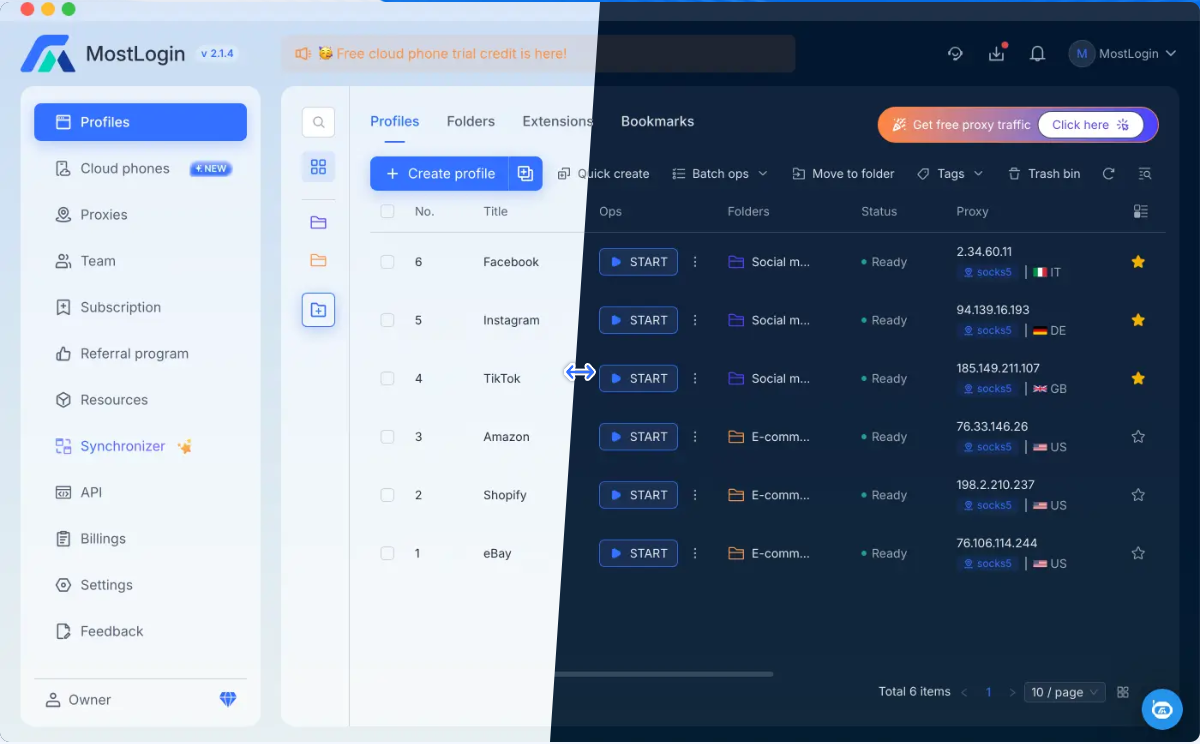Click the support headset icon in top bar
This screenshot has height=744, width=1200.
click(x=955, y=54)
